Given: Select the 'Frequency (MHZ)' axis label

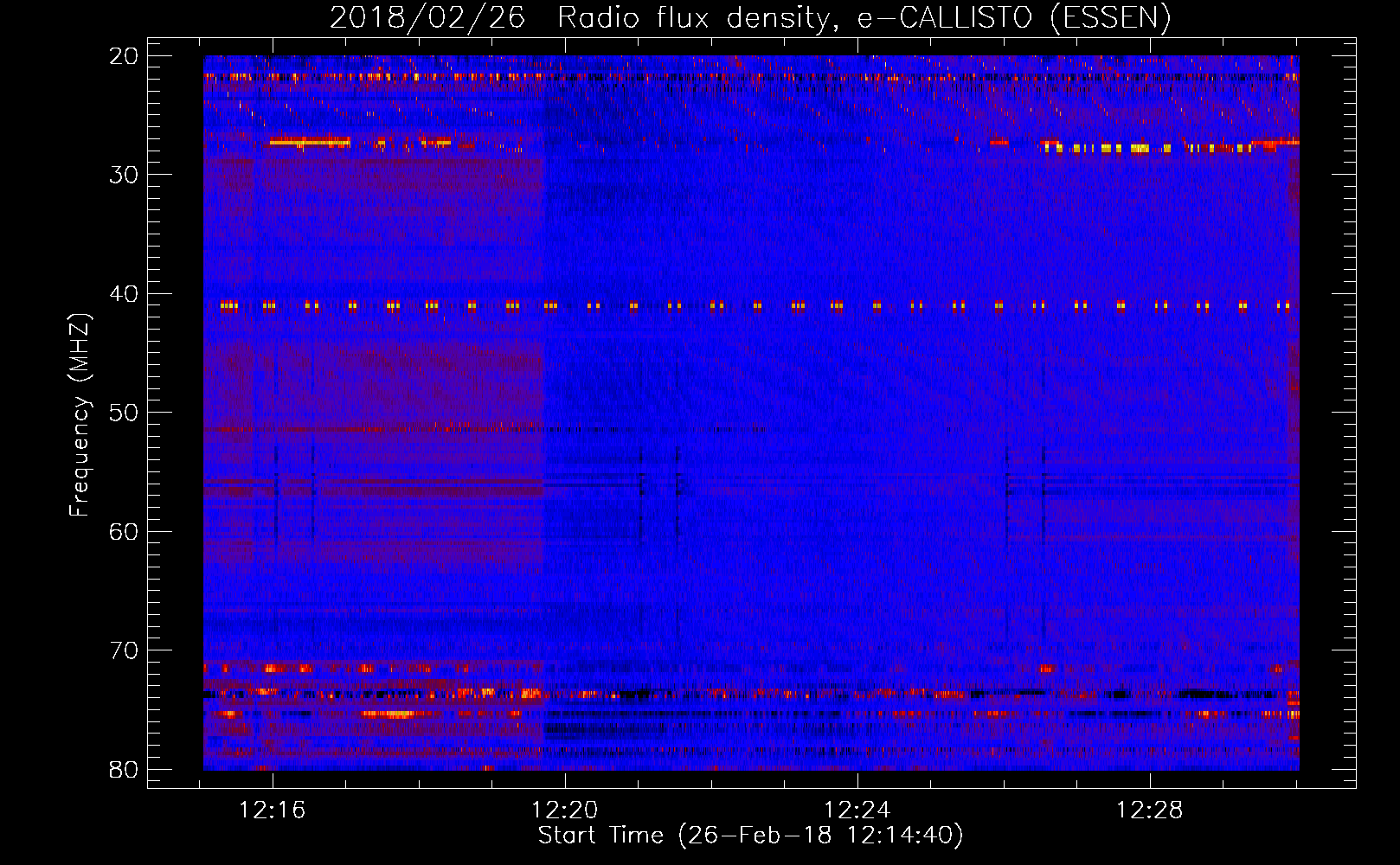Looking at the screenshot, I should (x=80, y=415).
